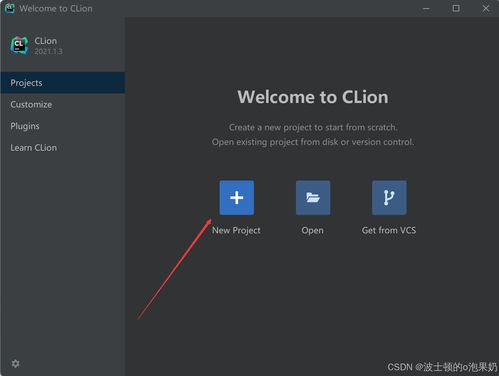Click the Open folder icon button
This screenshot has height=376, width=499.
313,198
